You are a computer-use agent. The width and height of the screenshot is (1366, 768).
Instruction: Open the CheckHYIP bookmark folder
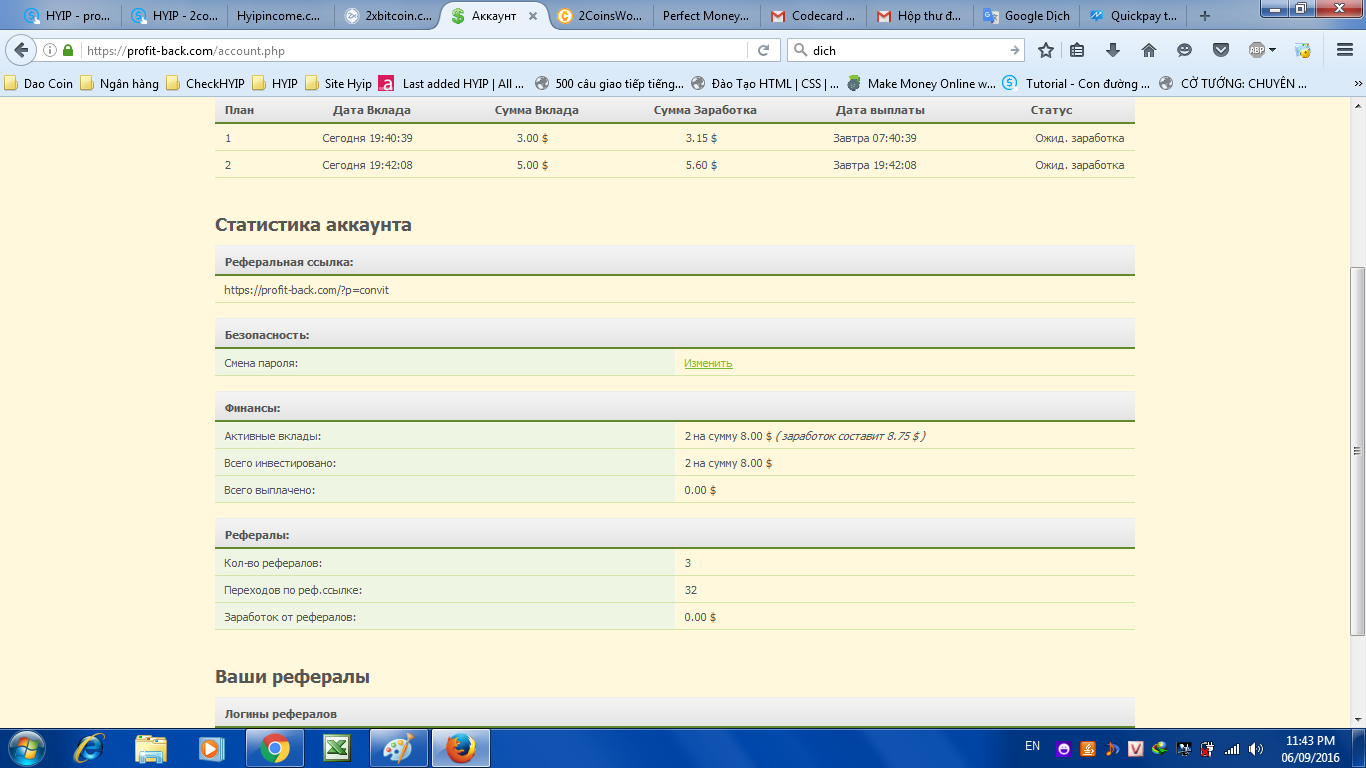coord(206,84)
